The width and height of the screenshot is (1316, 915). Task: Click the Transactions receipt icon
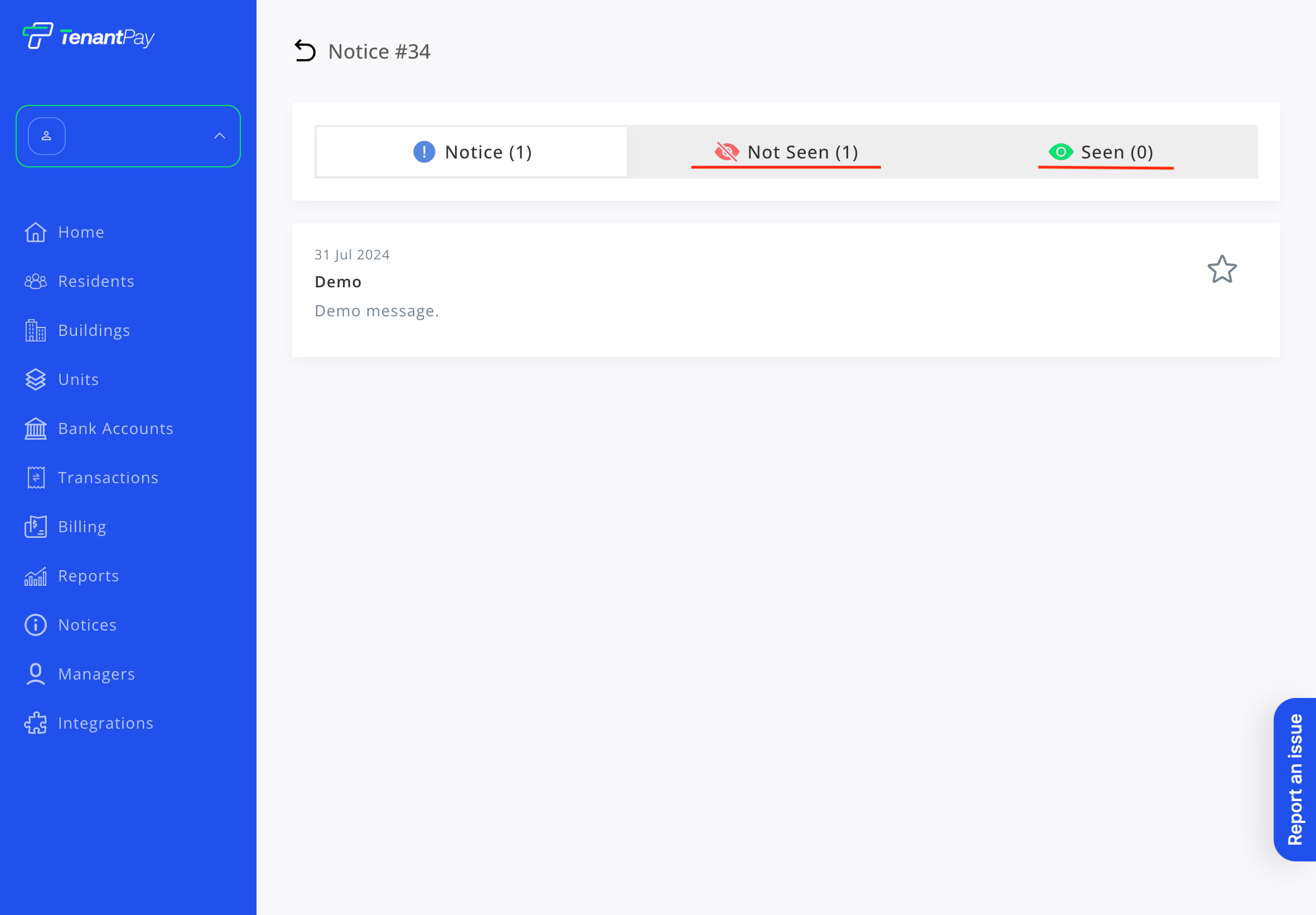[x=36, y=478]
